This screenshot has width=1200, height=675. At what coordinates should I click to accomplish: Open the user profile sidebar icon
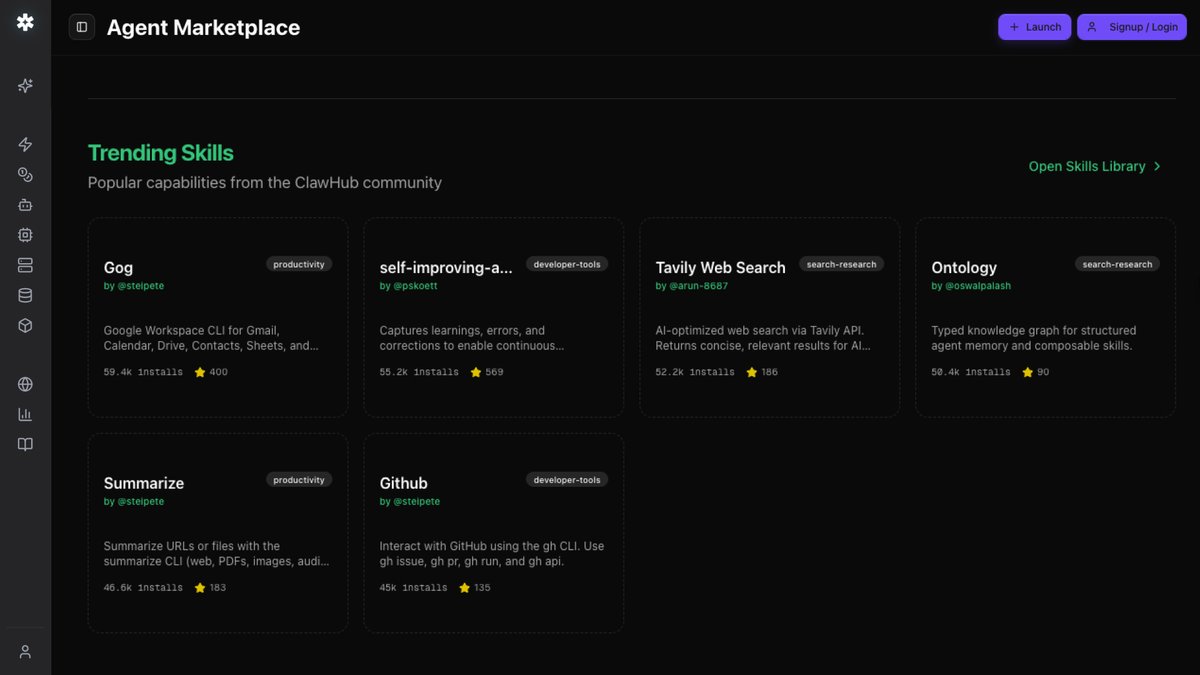pyautogui.click(x=25, y=652)
